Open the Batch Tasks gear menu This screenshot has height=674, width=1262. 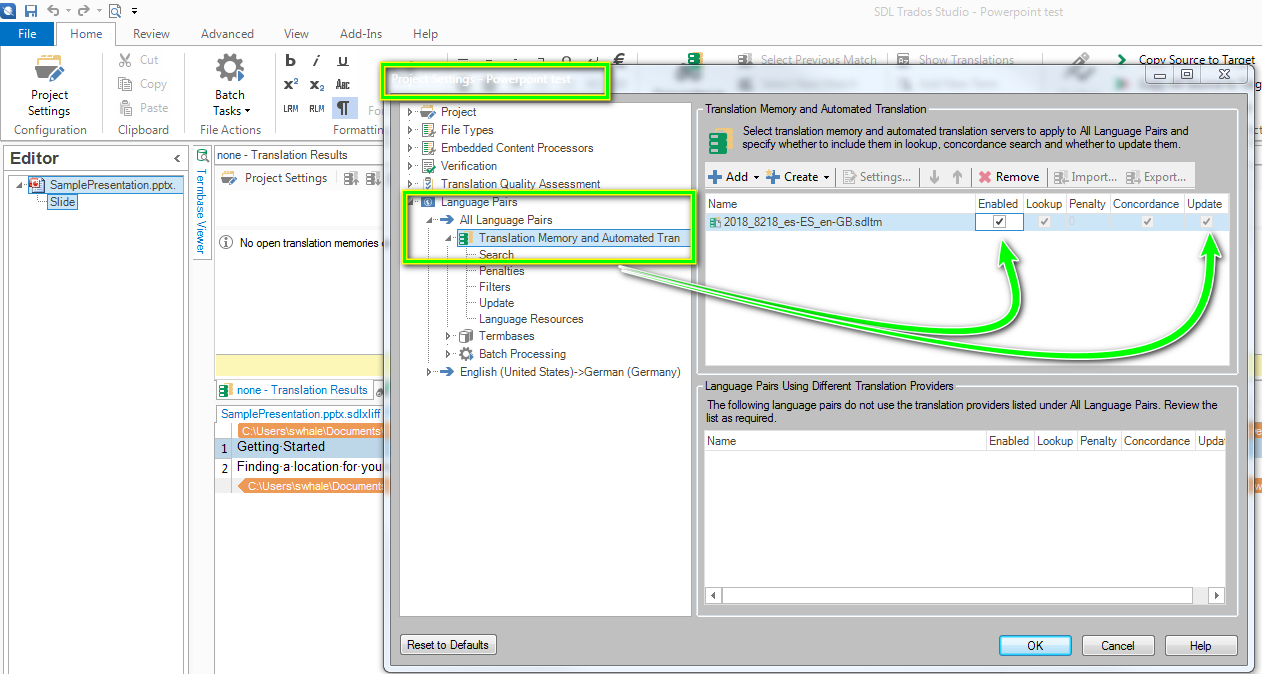coord(231,86)
